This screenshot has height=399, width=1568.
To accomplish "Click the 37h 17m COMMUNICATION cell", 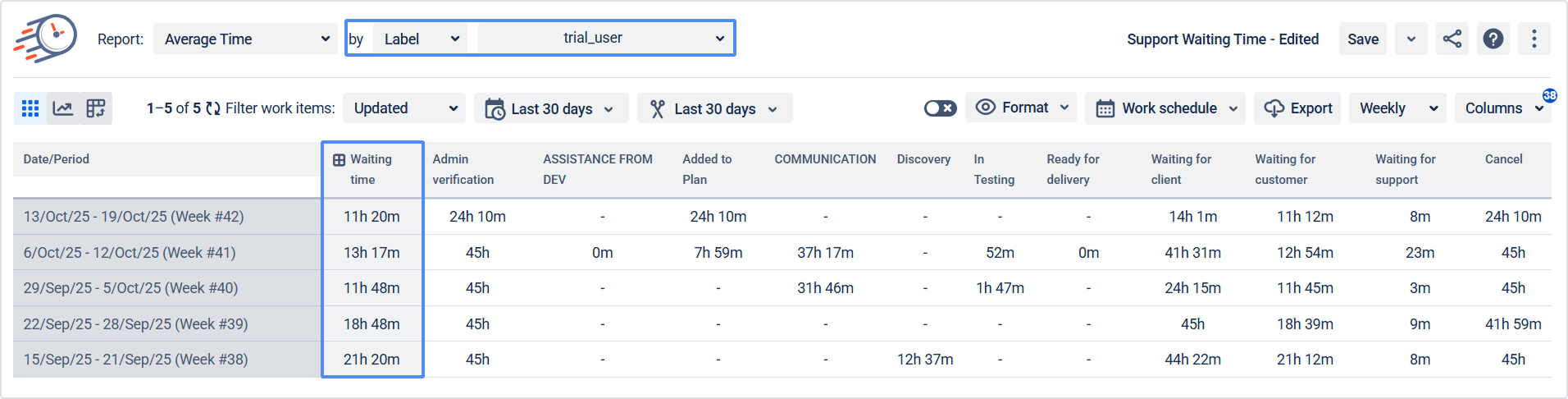I will (x=825, y=253).
